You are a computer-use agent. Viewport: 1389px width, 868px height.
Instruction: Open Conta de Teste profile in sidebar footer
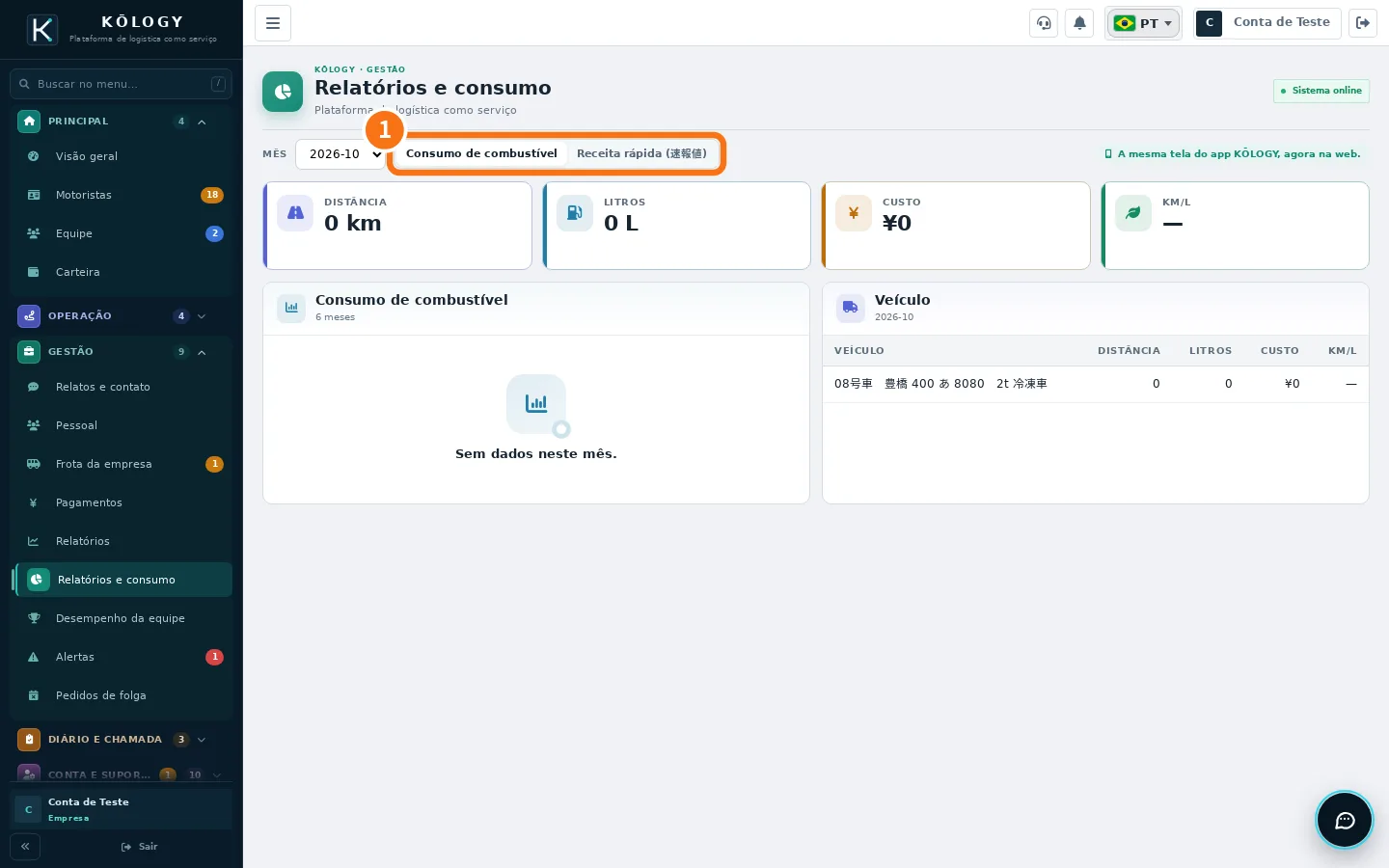[122, 809]
